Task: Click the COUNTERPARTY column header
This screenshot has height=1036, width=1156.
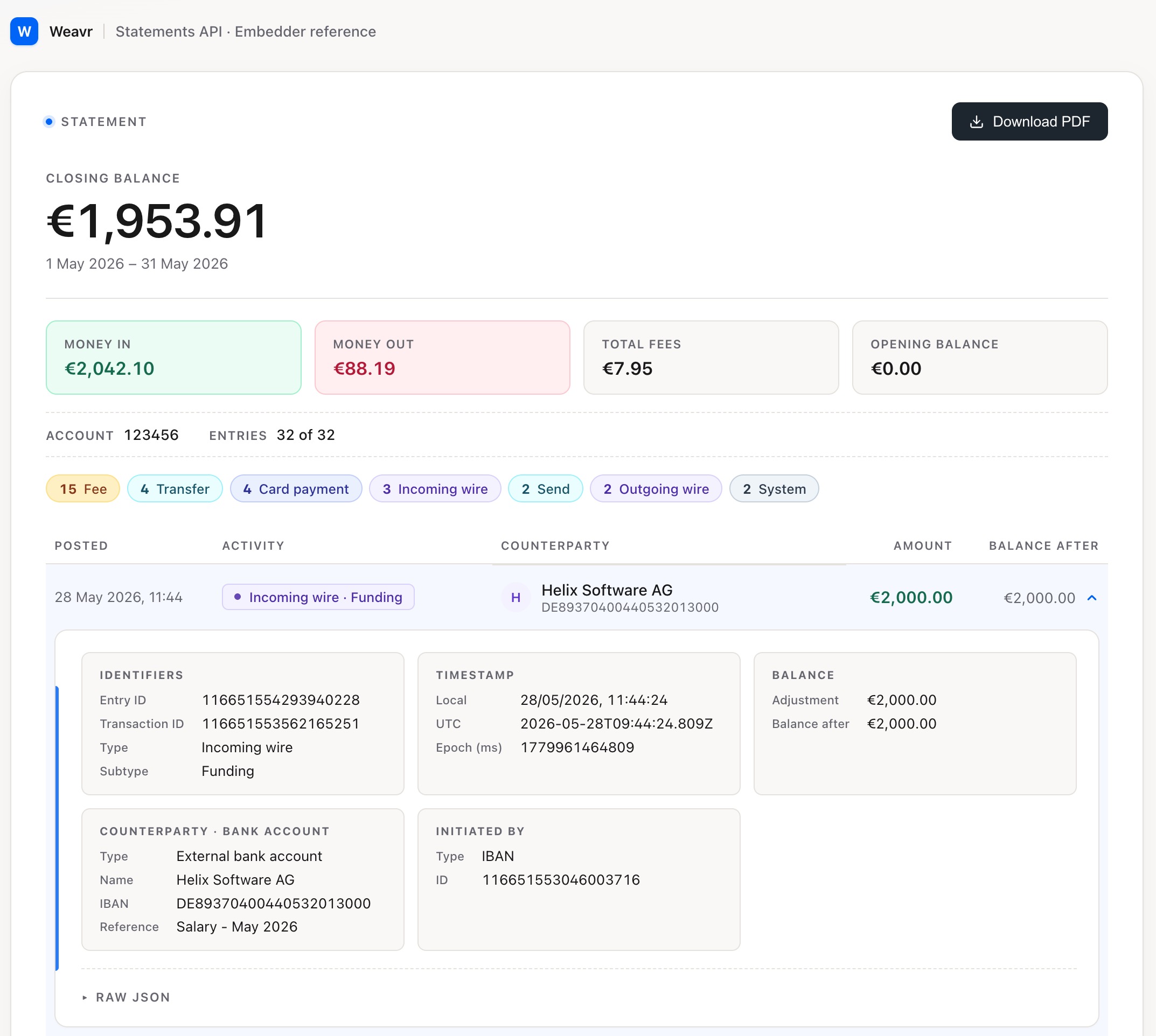Action: pyautogui.click(x=555, y=546)
